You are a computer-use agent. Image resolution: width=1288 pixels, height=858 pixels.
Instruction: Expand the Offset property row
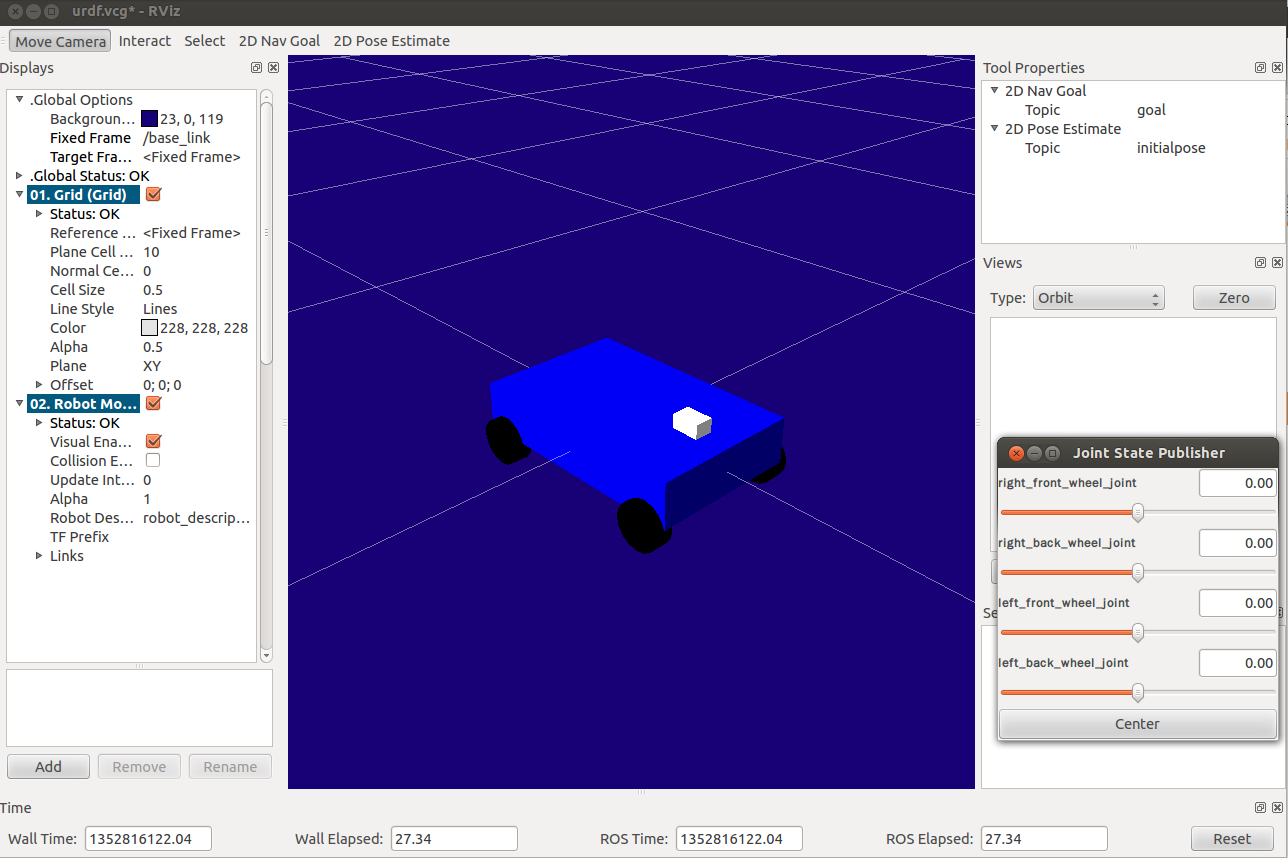(39, 385)
